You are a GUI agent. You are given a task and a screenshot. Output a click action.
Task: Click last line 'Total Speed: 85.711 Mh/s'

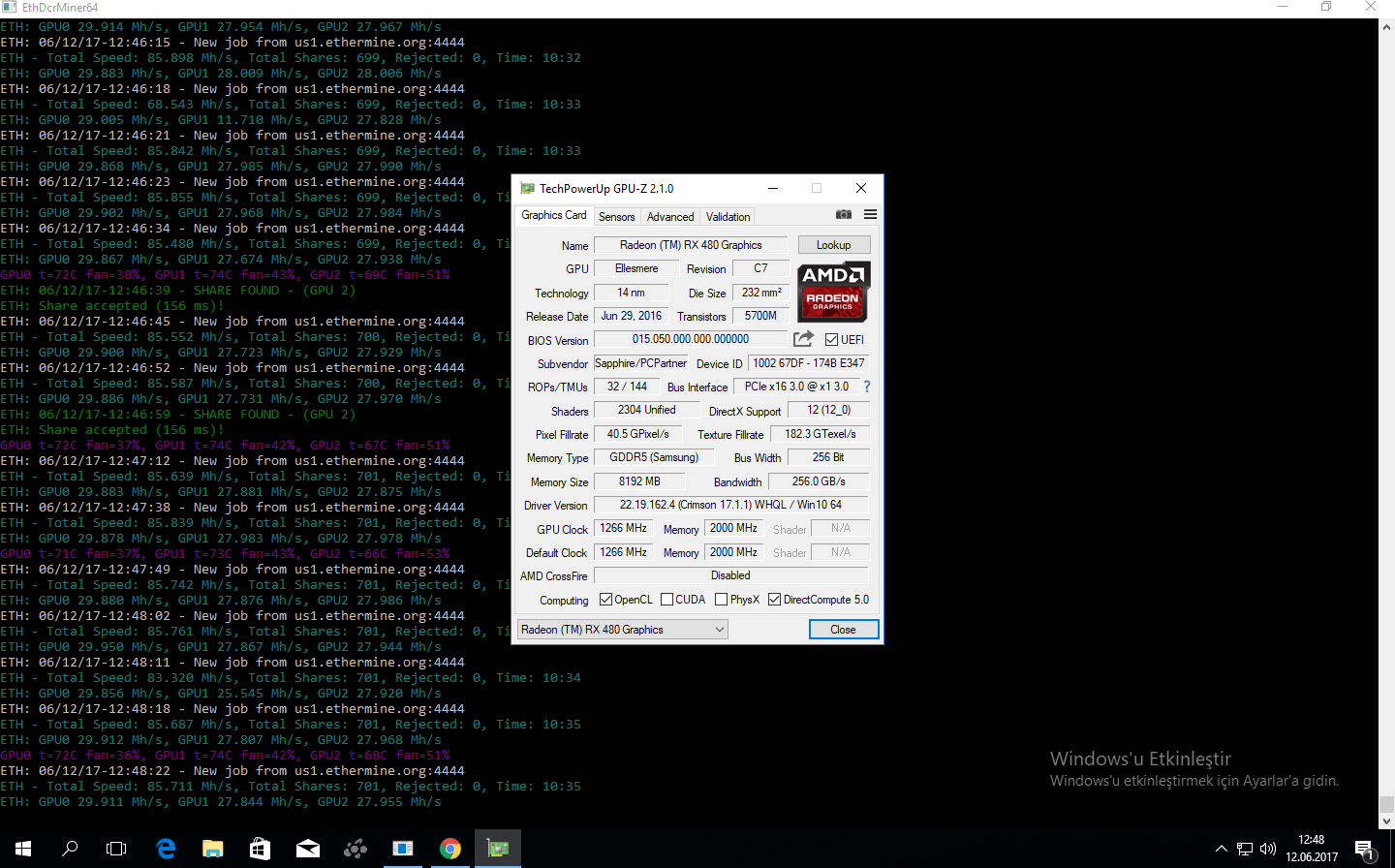[291, 786]
